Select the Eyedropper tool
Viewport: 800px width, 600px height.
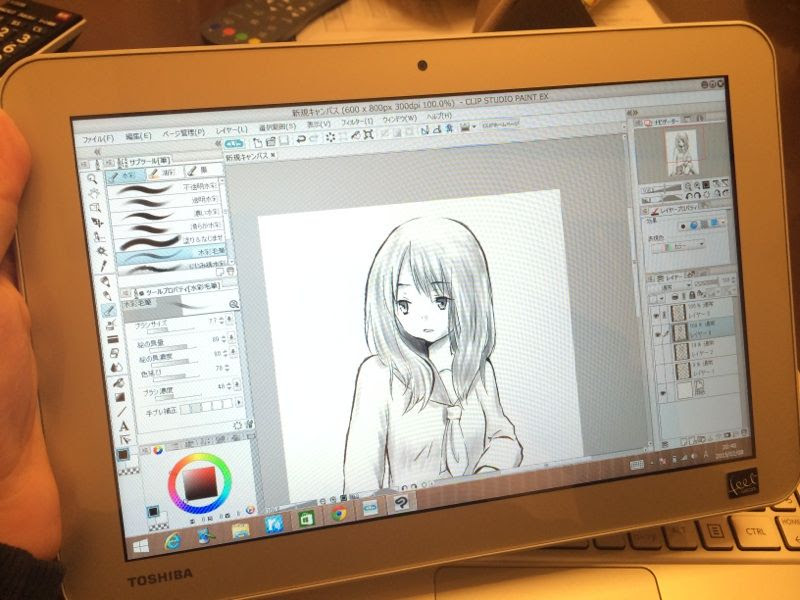click(104, 265)
